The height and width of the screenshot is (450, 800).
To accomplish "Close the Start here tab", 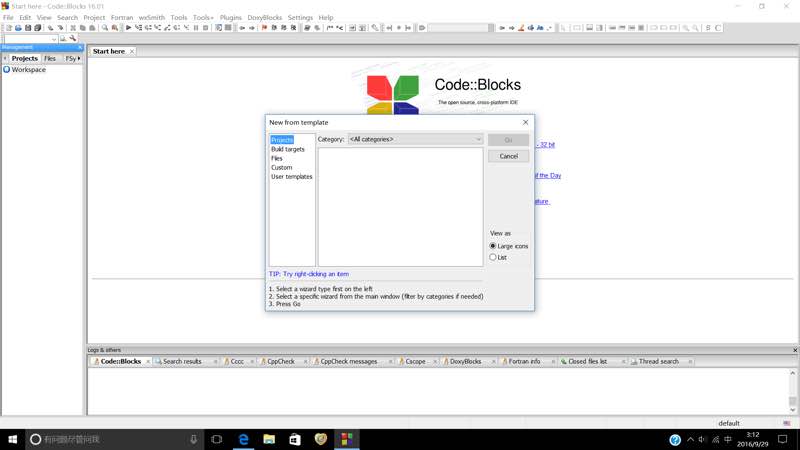I will tap(132, 52).
